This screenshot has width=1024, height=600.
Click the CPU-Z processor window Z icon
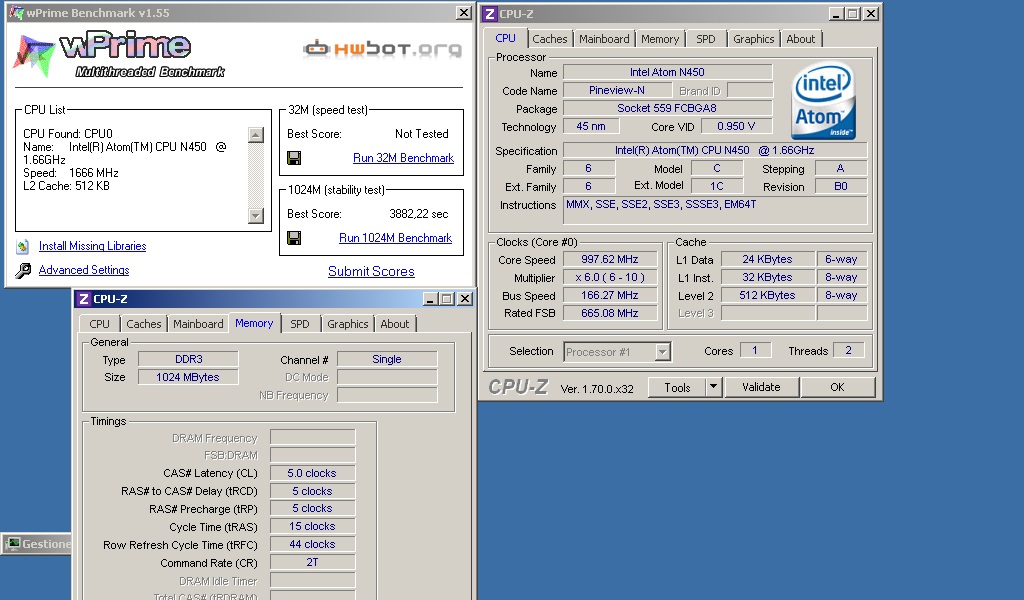tap(490, 14)
